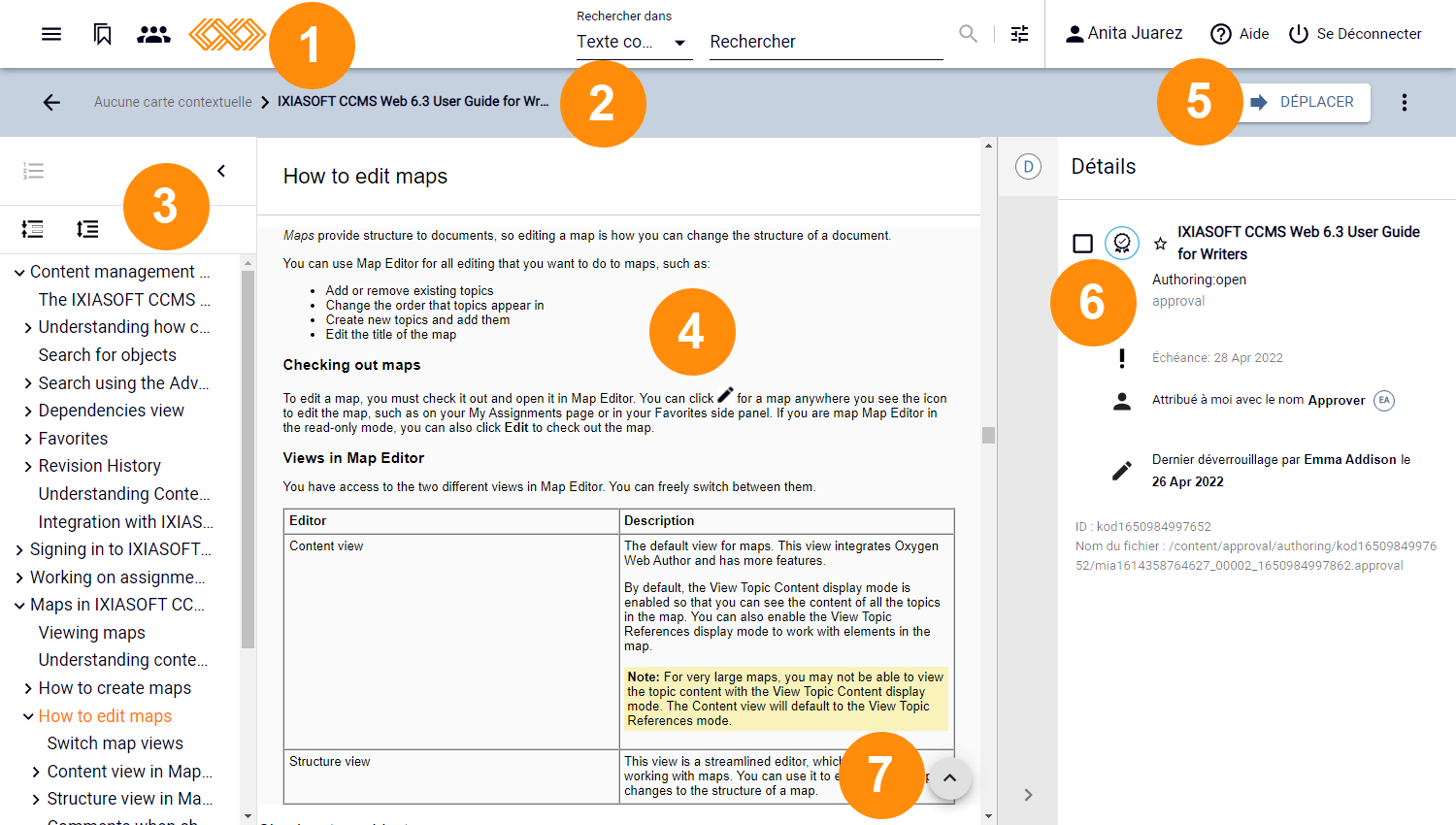The height and width of the screenshot is (825, 1456).
Task: Collapse How to edit maps node
Action: [28, 716]
